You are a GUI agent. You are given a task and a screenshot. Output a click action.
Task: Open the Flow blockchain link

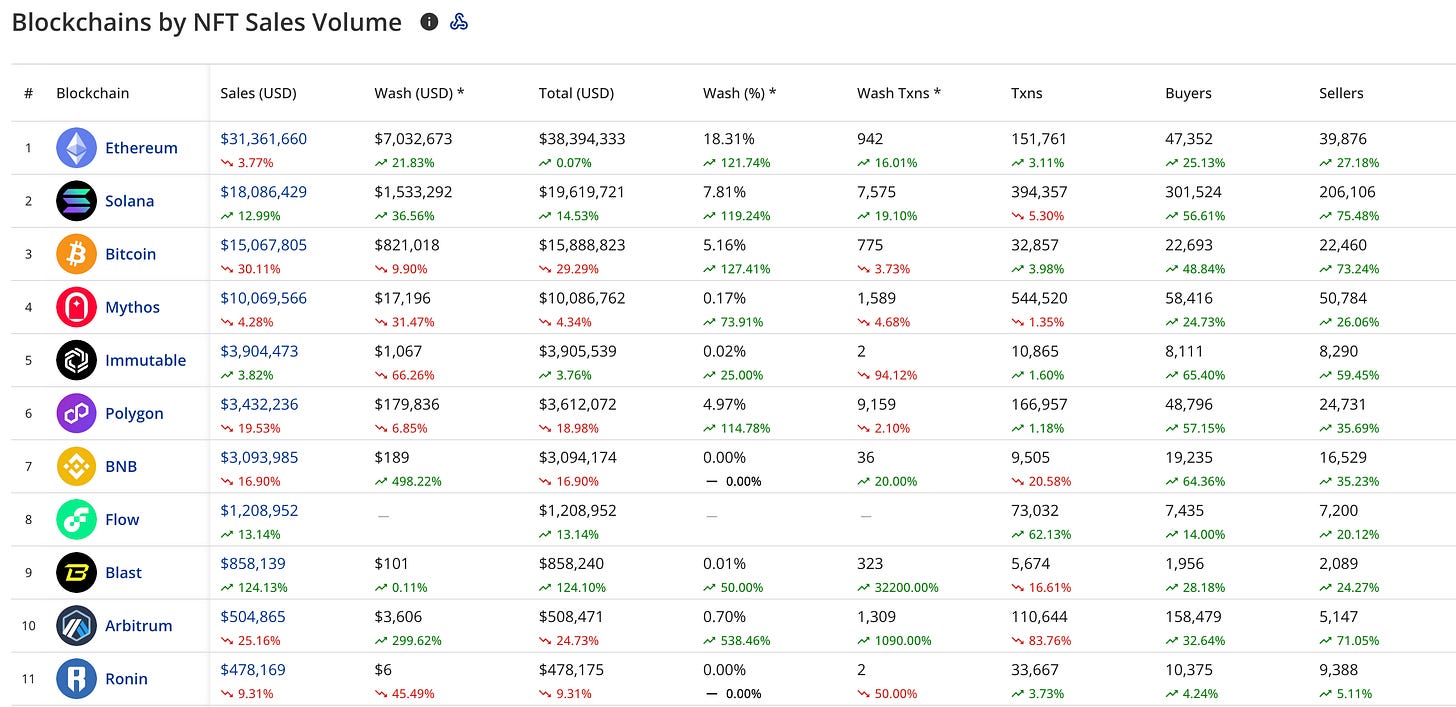coord(122,519)
